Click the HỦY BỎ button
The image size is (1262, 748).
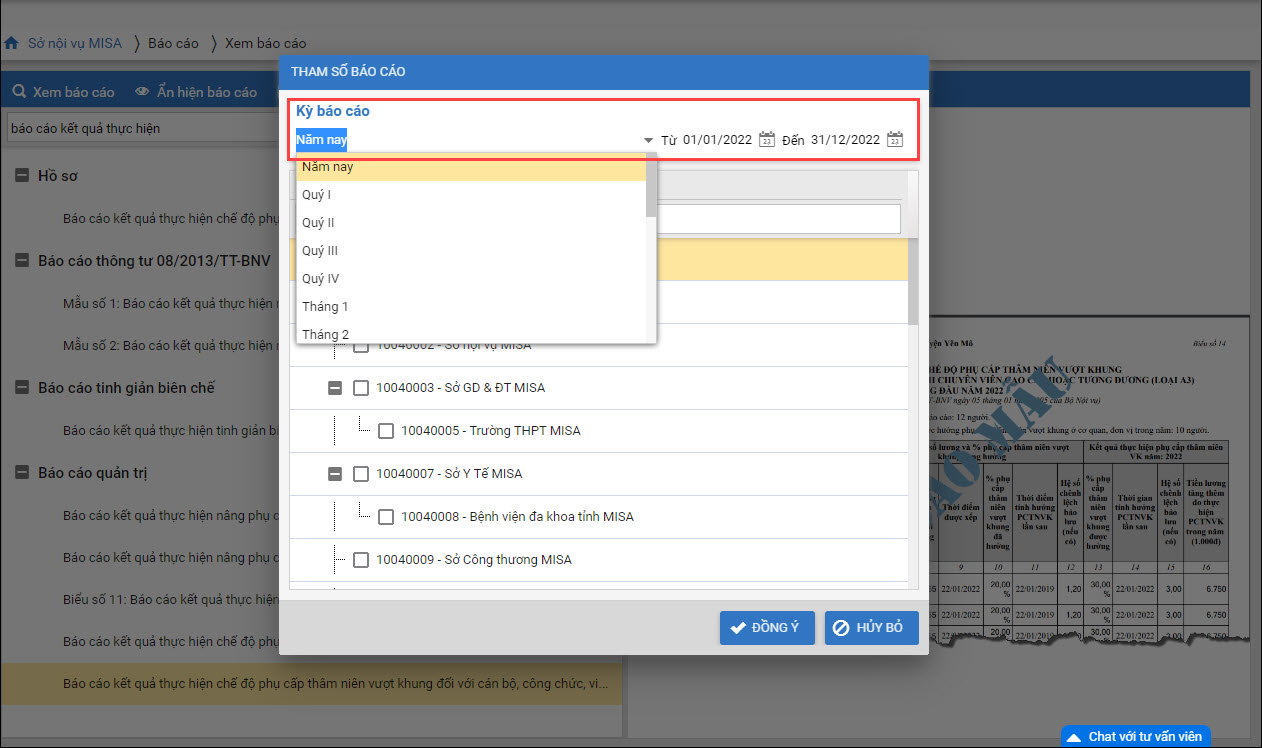pos(871,628)
